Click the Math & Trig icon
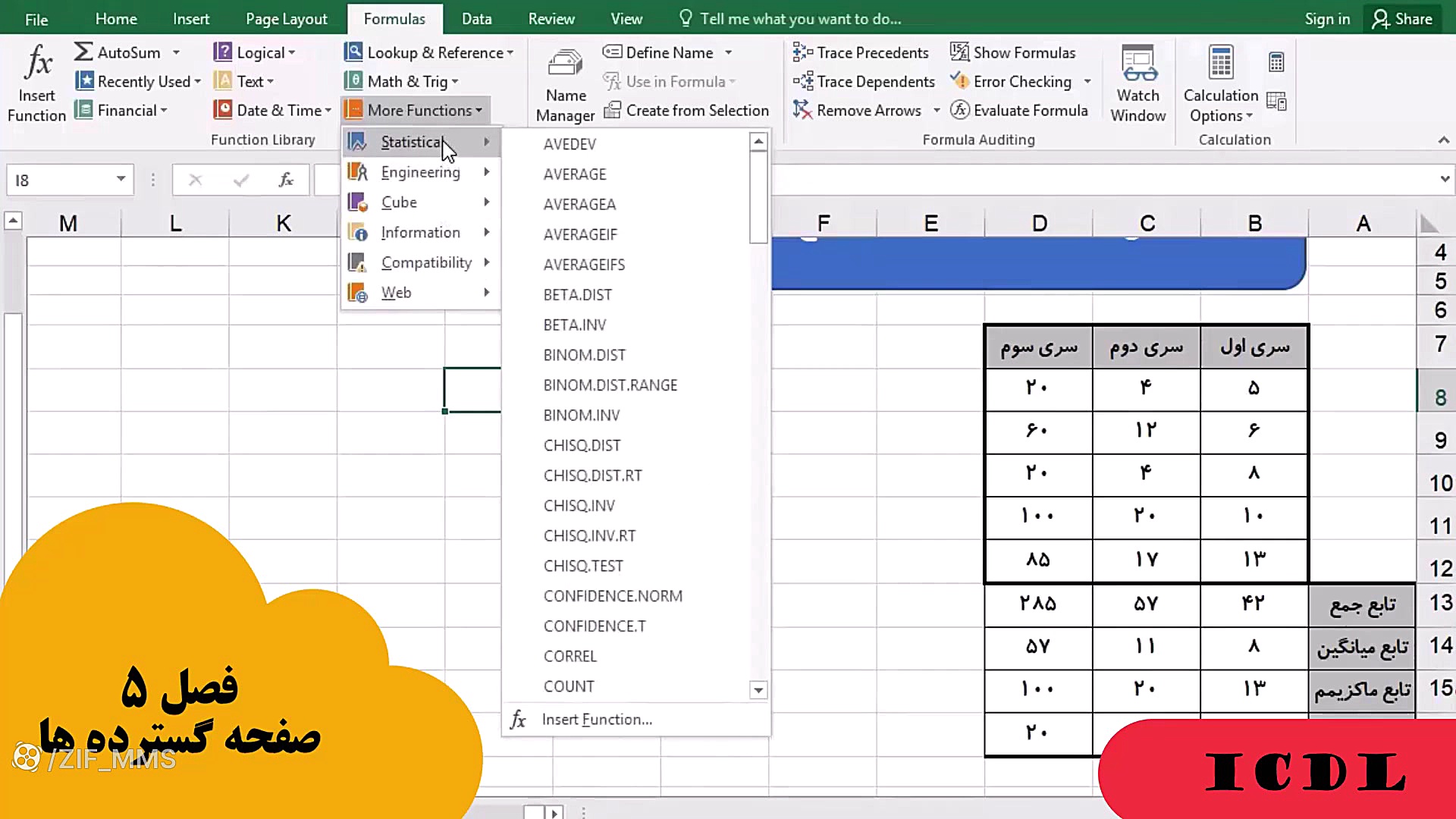The image size is (1456, 819). point(353,80)
